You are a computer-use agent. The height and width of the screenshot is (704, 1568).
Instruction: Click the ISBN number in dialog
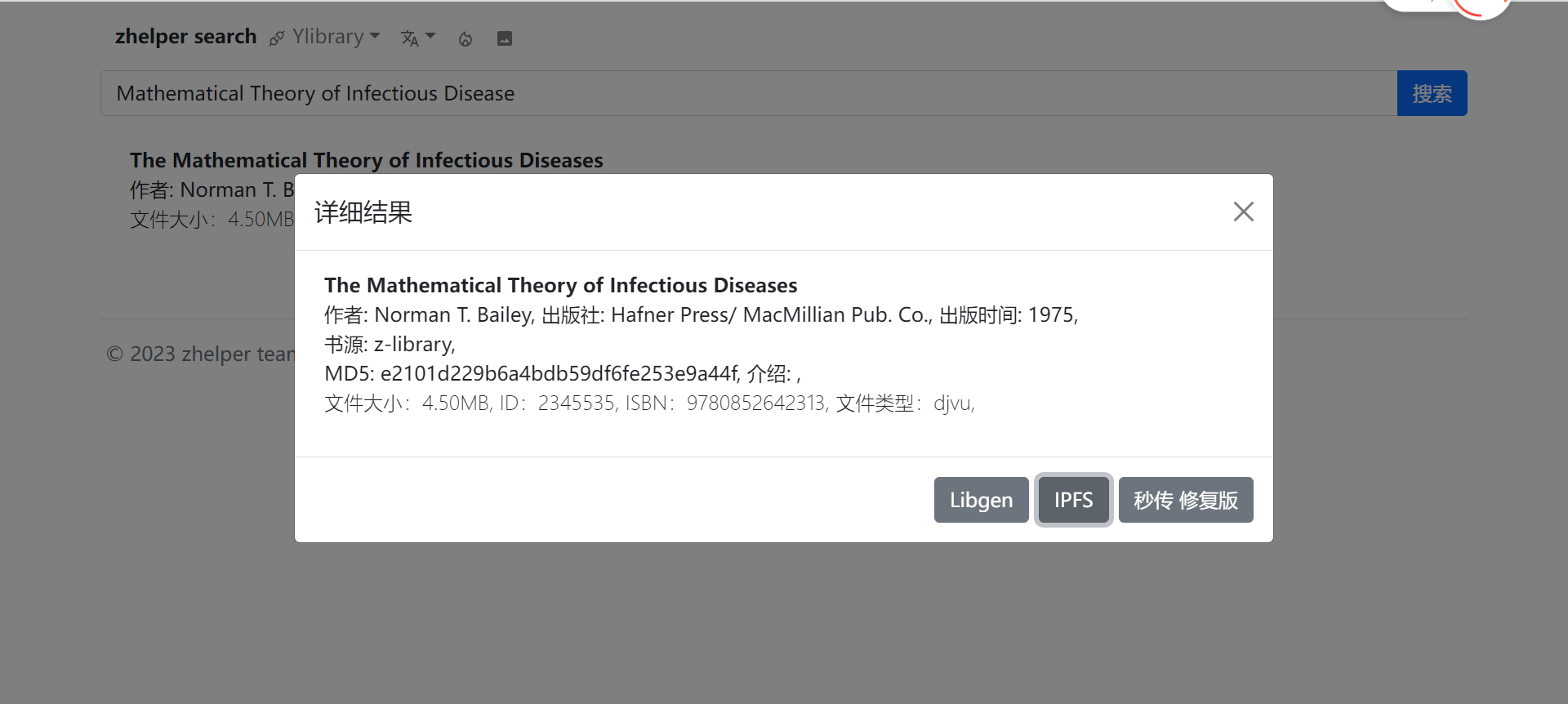755,403
